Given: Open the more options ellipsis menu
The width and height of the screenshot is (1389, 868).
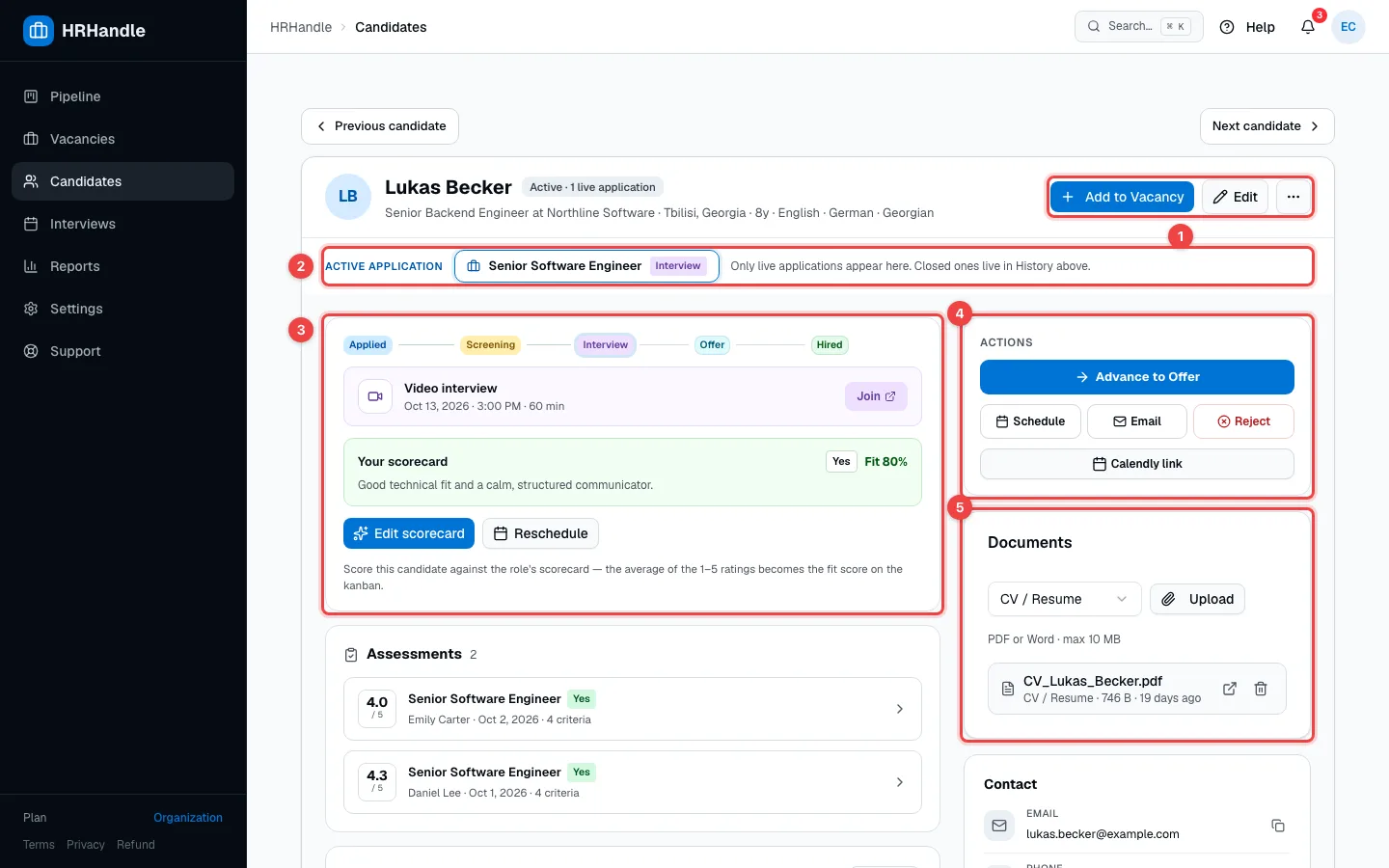Looking at the screenshot, I should pos(1294,197).
